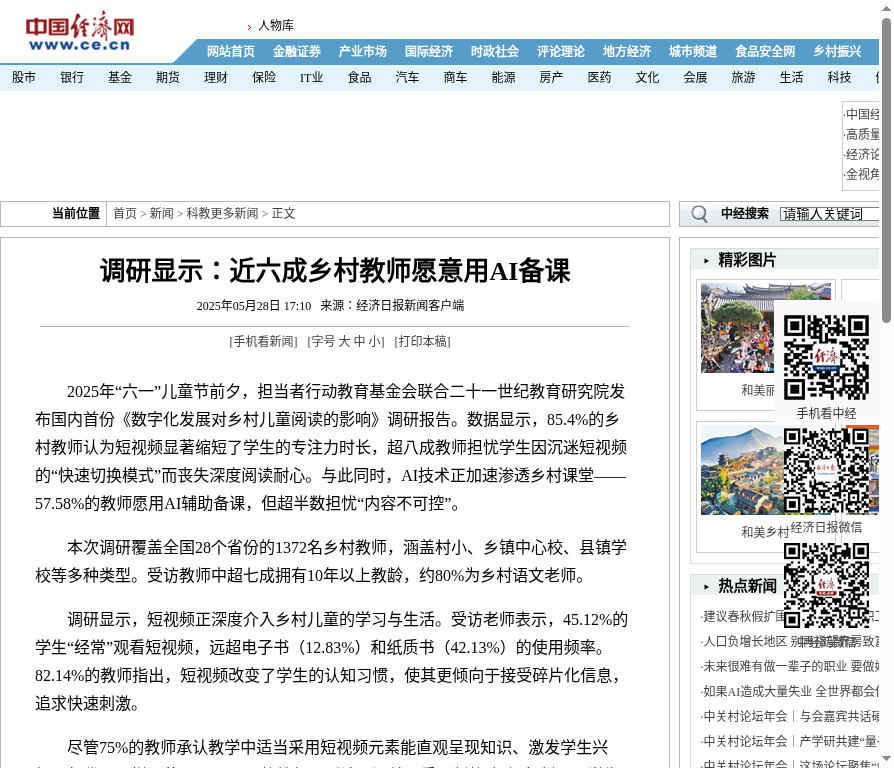Click the 经济日报微信 QR code
The width and height of the screenshot is (894, 768).
(x=826, y=471)
